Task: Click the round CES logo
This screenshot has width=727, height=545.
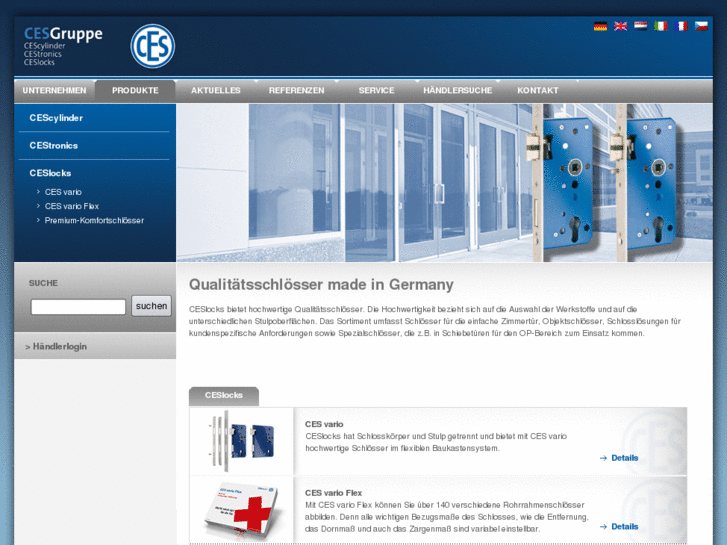Action: click(x=153, y=46)
